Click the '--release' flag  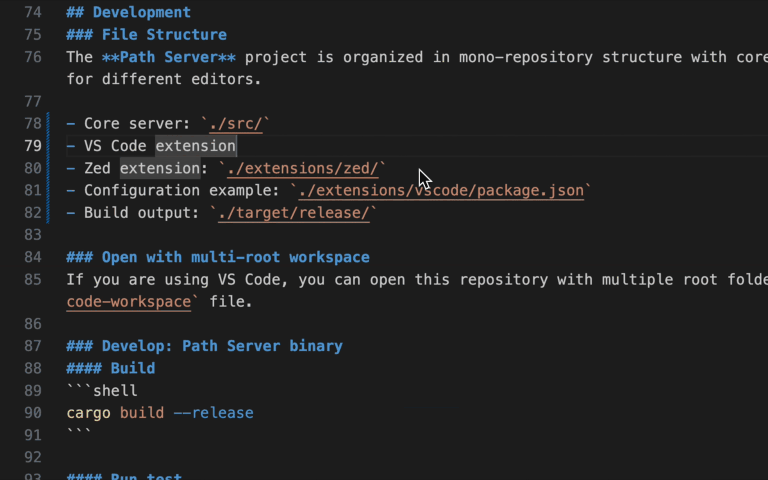tap(214, 413)
